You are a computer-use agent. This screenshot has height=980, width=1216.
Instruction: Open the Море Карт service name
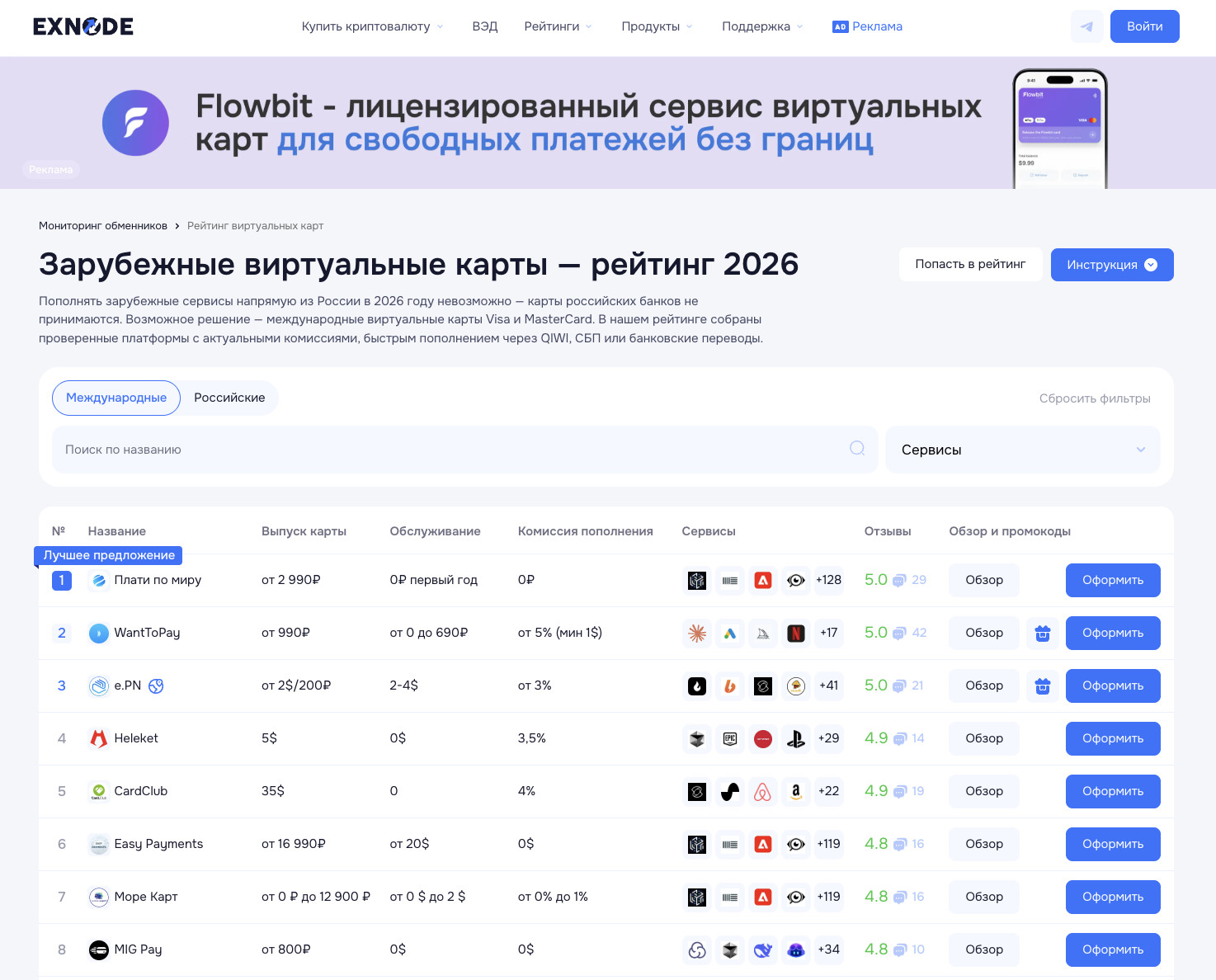click(146, 897)
